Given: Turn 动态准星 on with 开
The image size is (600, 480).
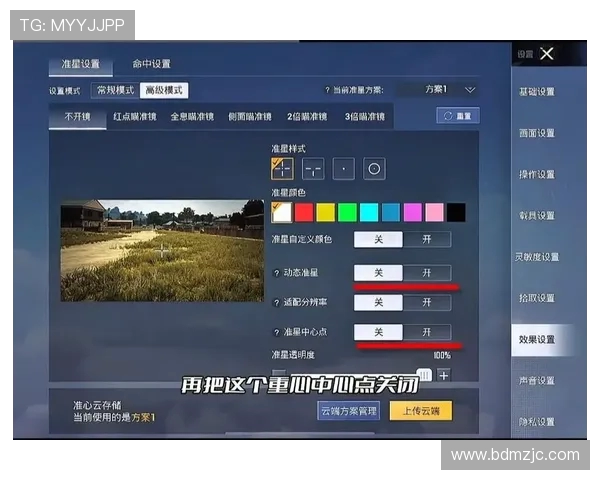Looking at the screenshot, I should [427, 273].
